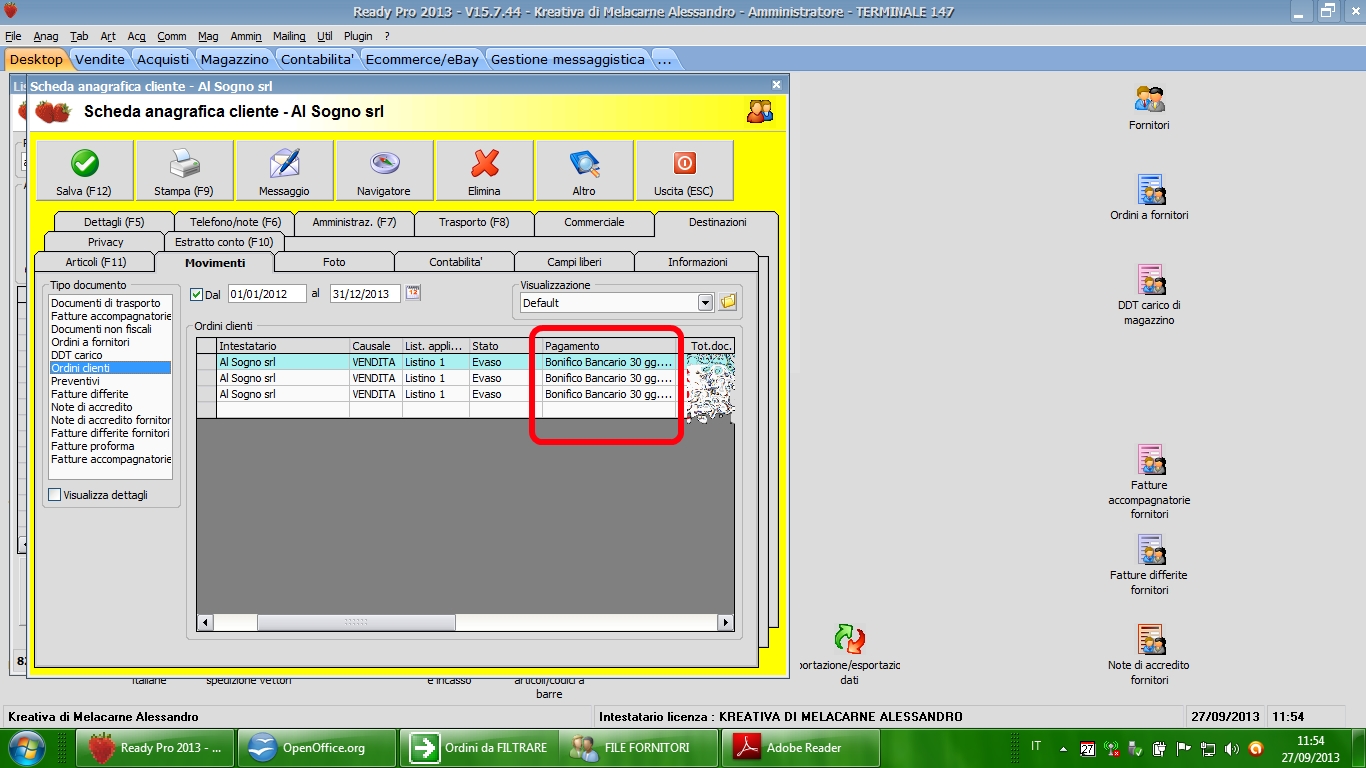Open the Campi liberi tab
Viewport: 1366px width, 768px height.
pyautogui.click(x=574, y=262)
